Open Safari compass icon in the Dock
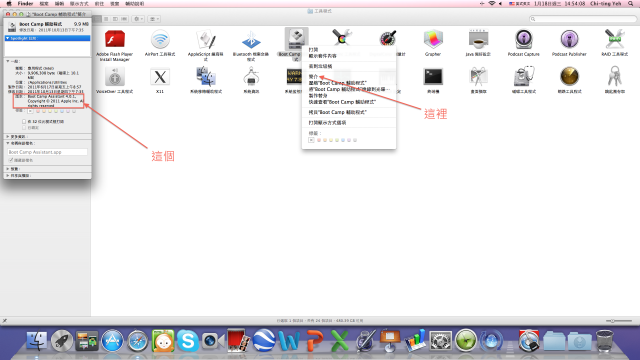This screenshot has height=360, width=640. [x=138, y=341]
